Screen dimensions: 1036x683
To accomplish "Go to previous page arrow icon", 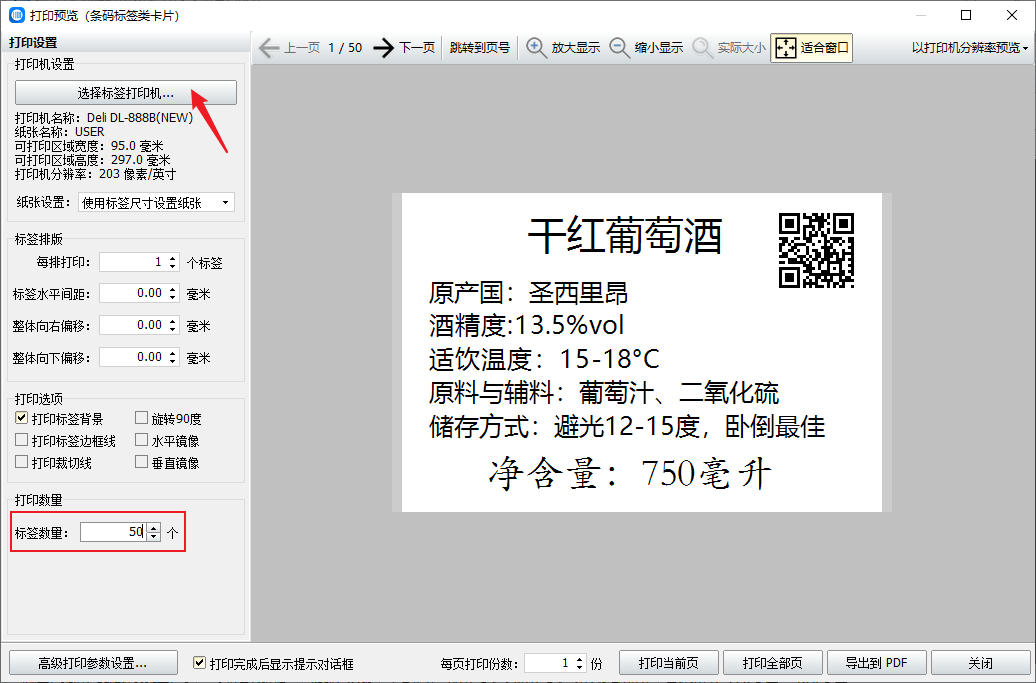I will tap(268, 48).
